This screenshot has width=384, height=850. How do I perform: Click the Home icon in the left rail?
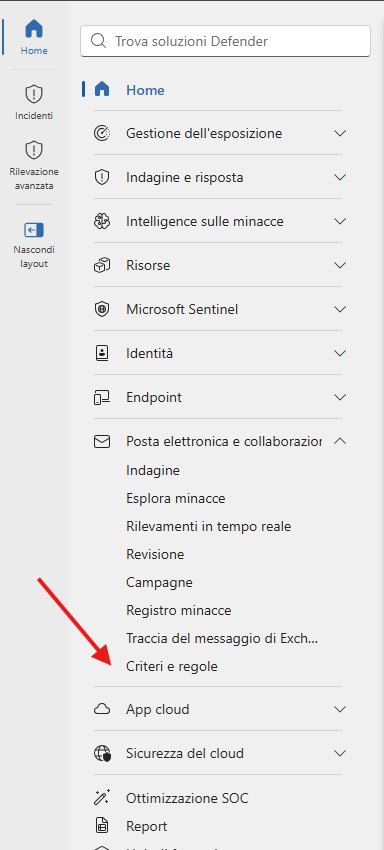point(34,29)
